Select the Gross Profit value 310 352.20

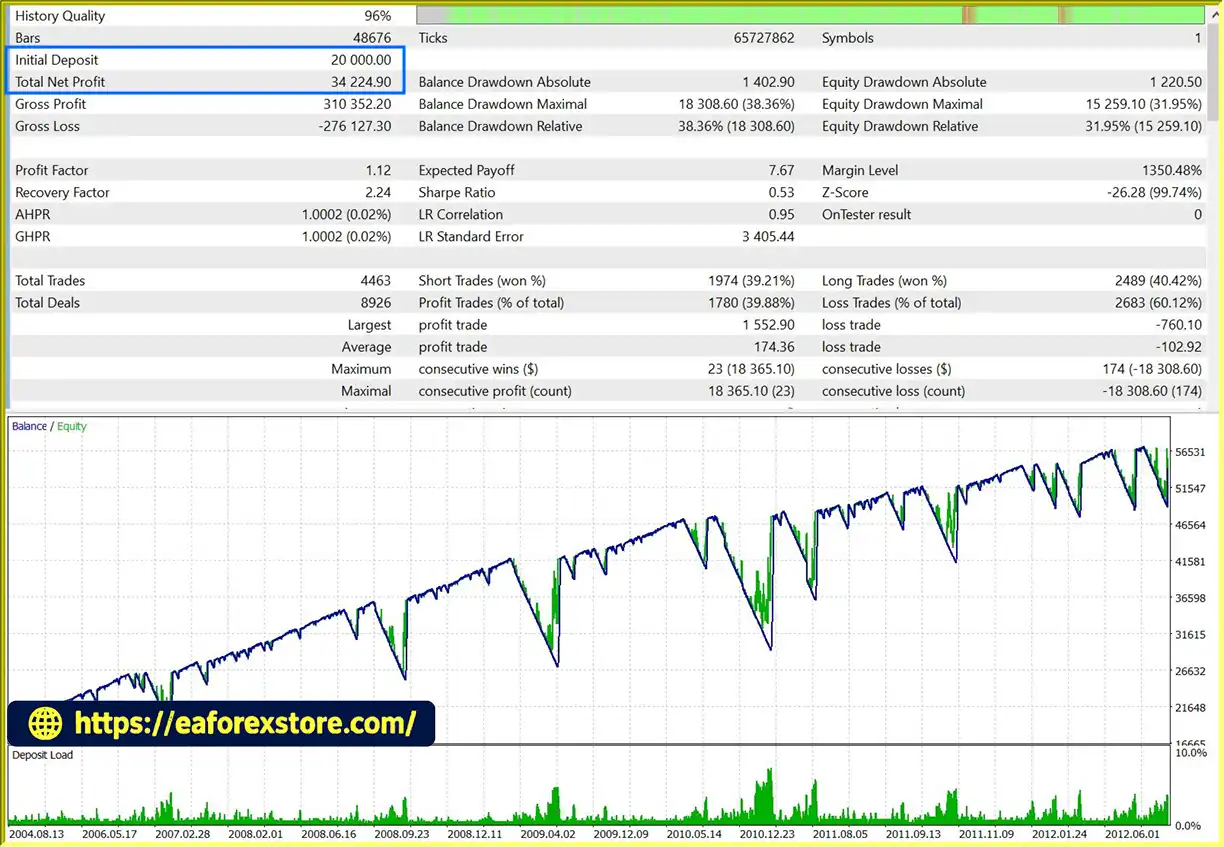pos(357,104)
